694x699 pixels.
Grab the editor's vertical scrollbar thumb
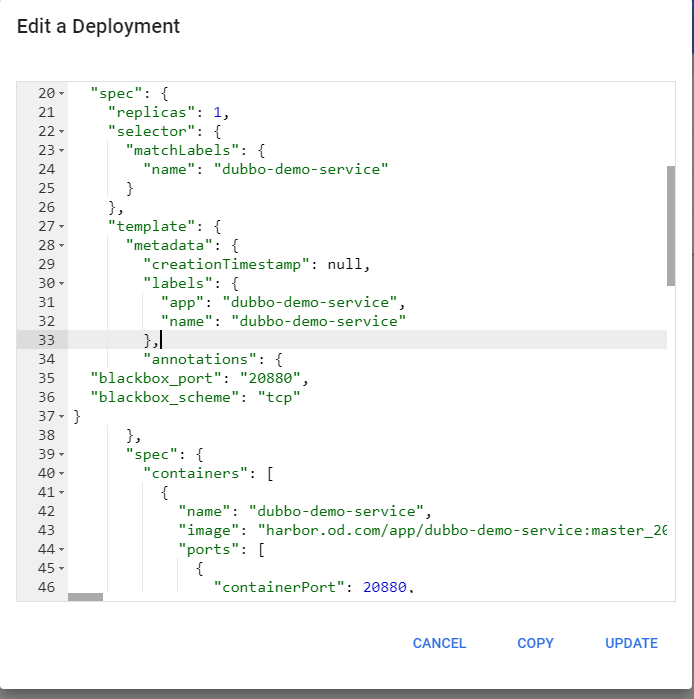coord(671,225)
